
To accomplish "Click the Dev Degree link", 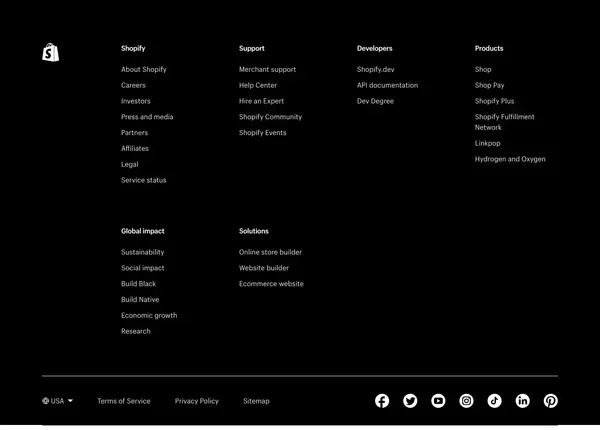I will (375, 101).
